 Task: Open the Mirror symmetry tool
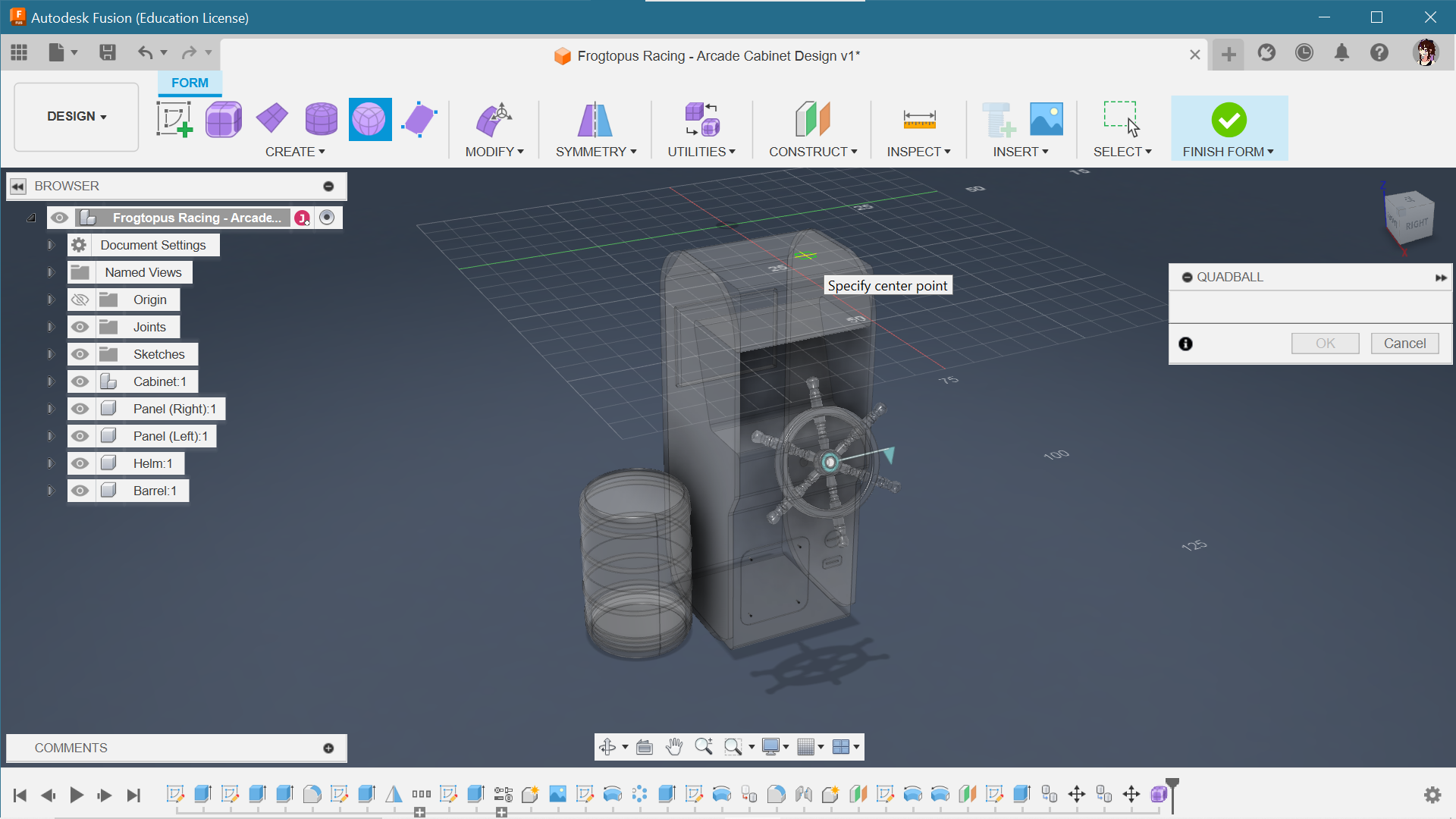(x=594, y=119)
